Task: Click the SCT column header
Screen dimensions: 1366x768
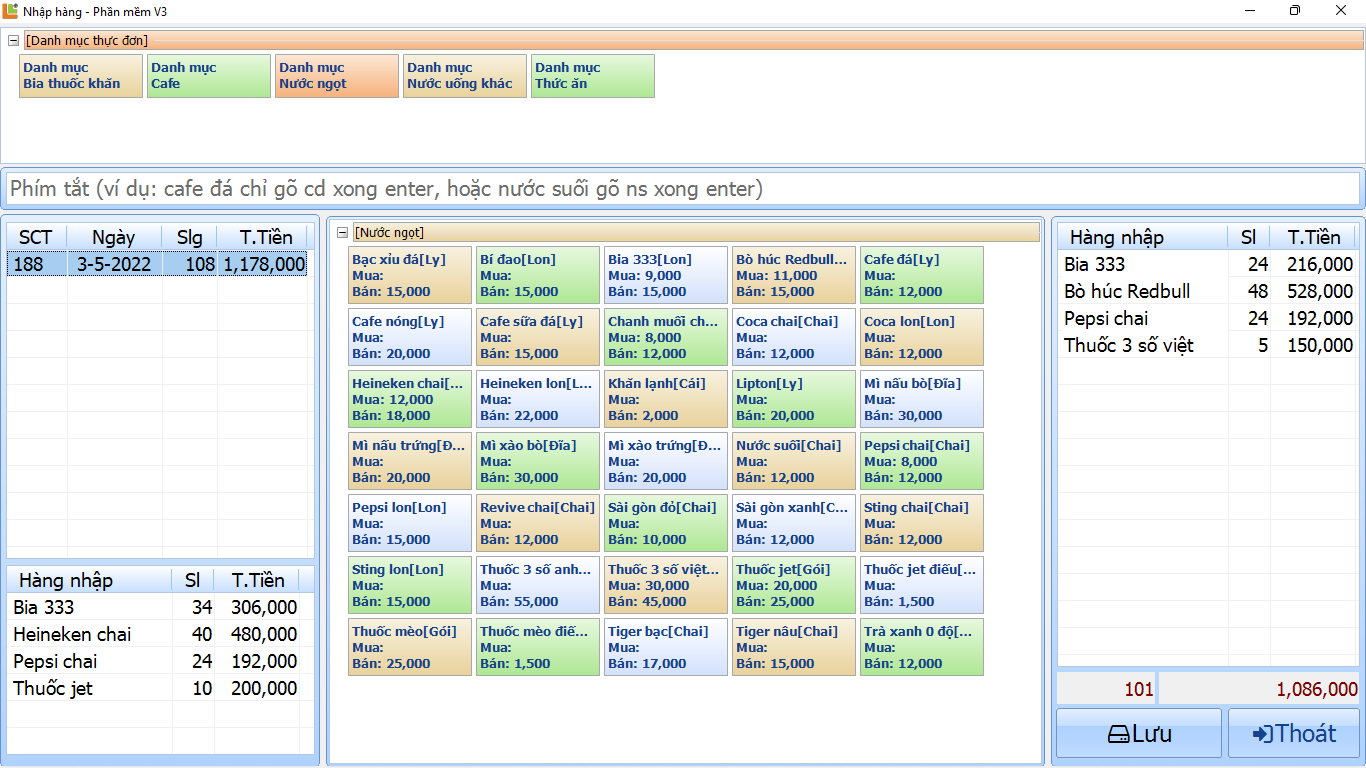Action: pyautogui.click(x=37, y=237)
